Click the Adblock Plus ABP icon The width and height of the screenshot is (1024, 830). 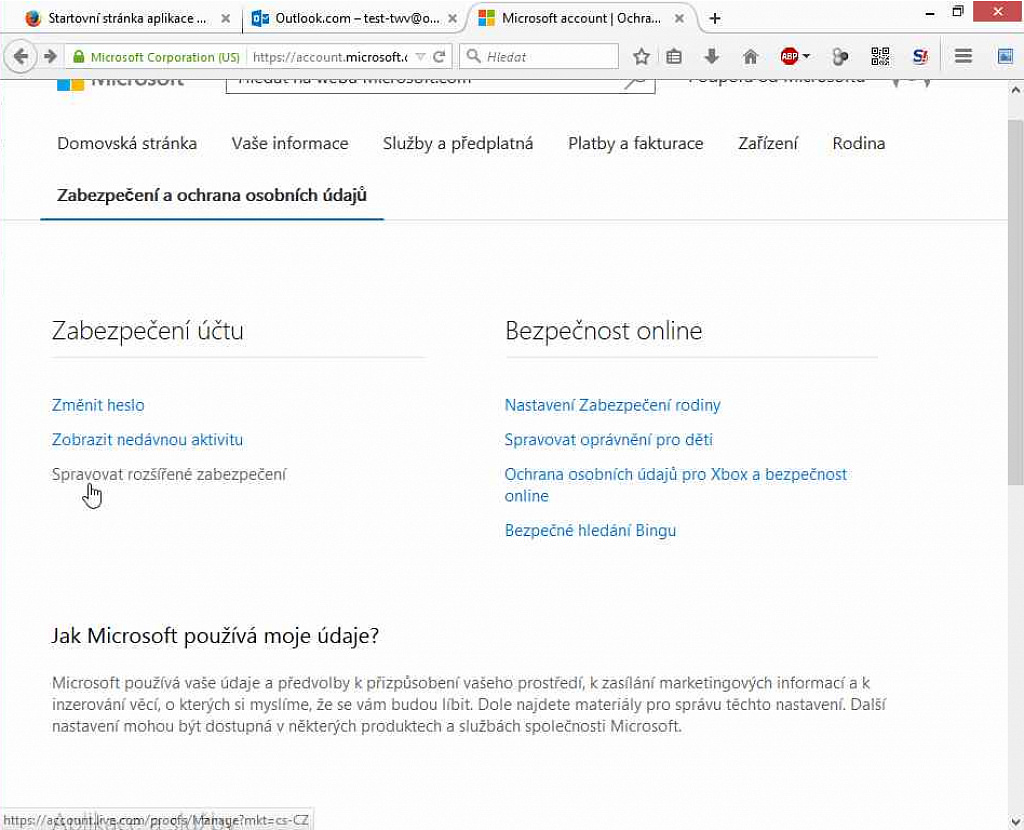point(789,57)
